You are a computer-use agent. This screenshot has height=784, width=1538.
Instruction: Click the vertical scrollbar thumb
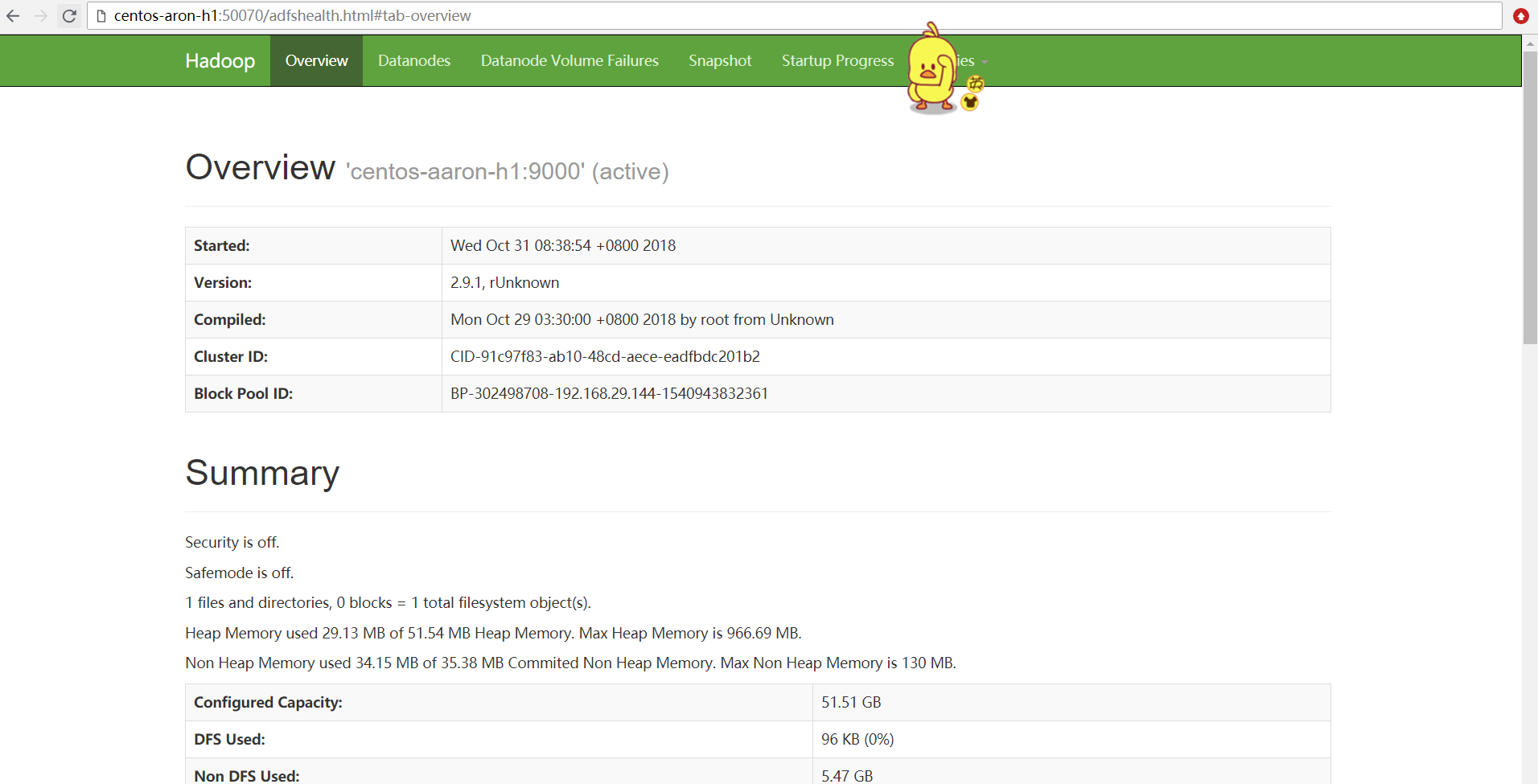[1530, 198]
